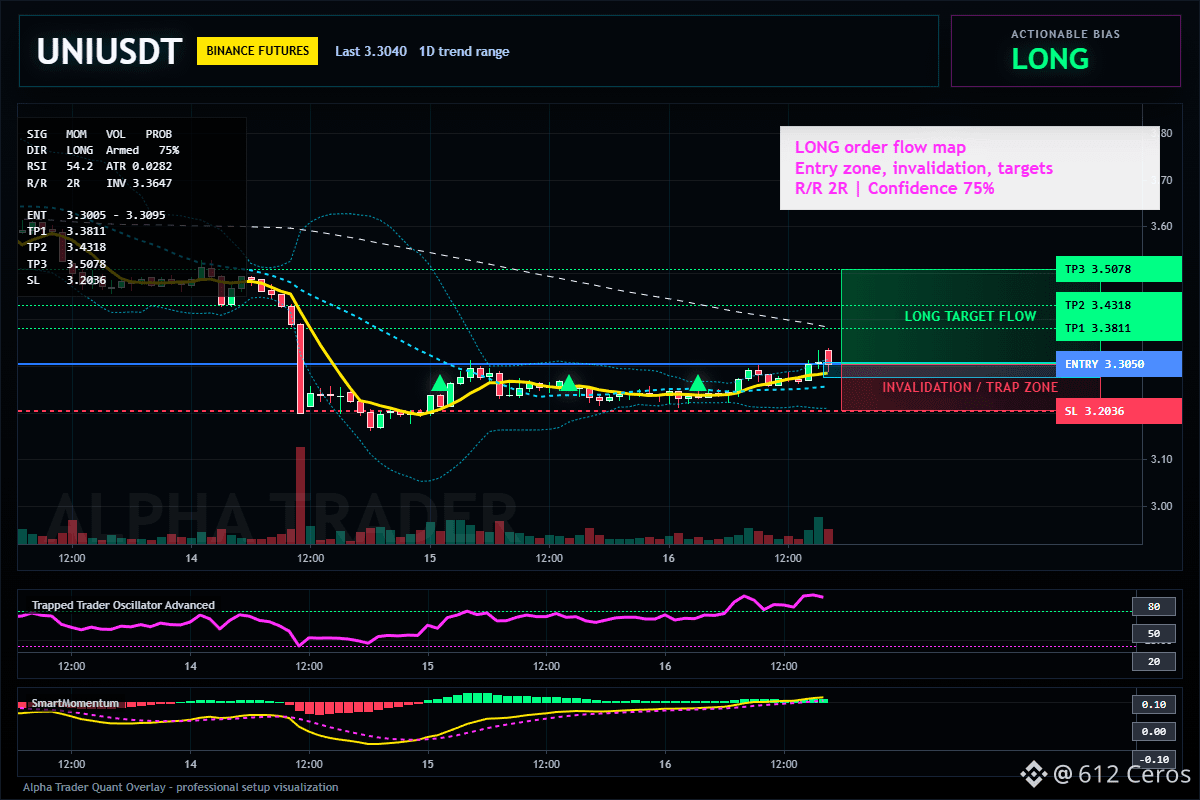This screenshot has width=1200, height=800.
Task: Click the INV 3.3647 value in stats panel
Action: 139,183
